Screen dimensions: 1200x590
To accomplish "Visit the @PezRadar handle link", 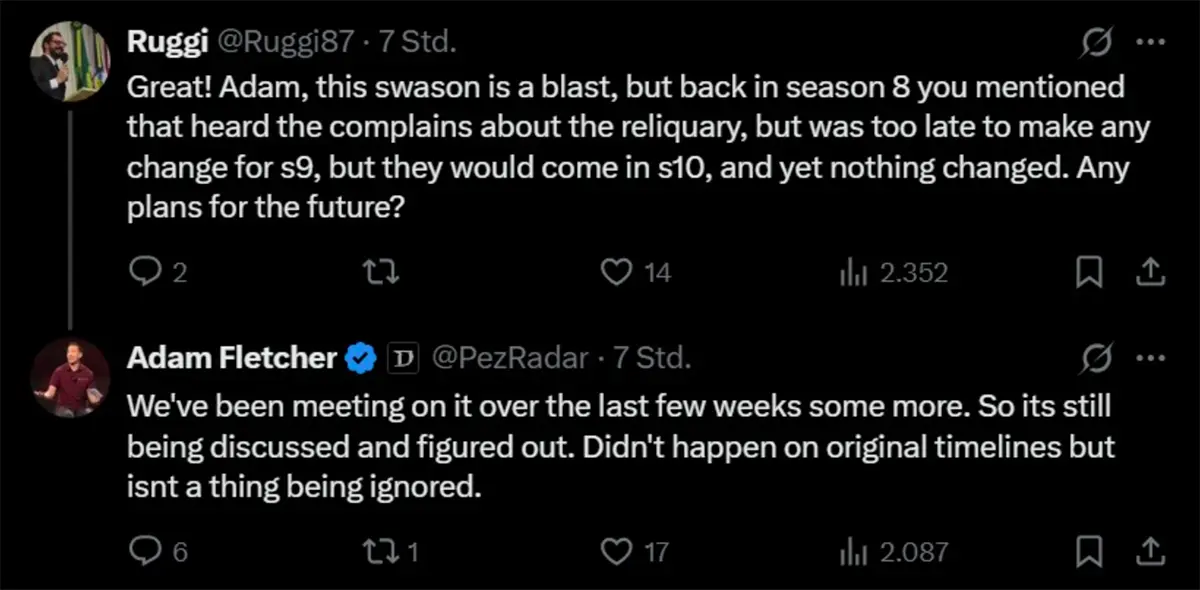I will pos(508,358).
